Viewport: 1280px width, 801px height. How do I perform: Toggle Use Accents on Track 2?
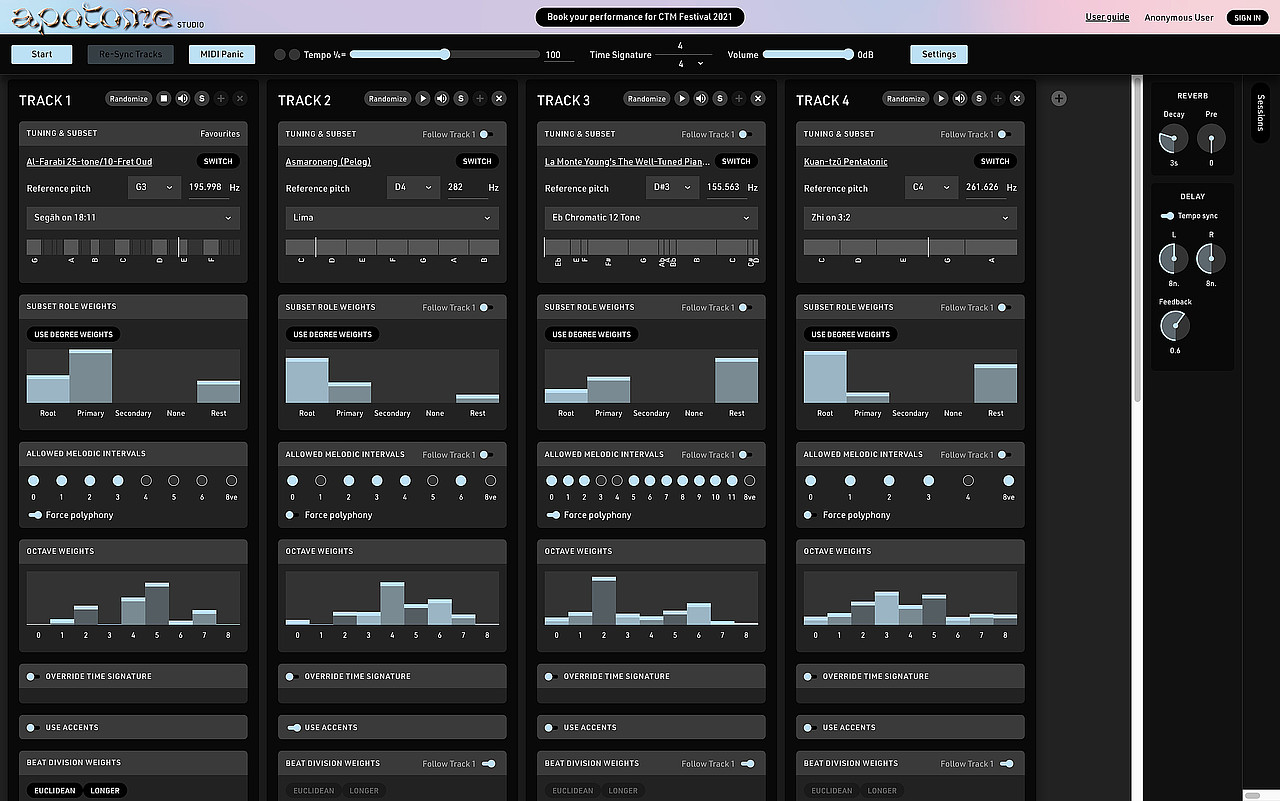tap(293, 727)
